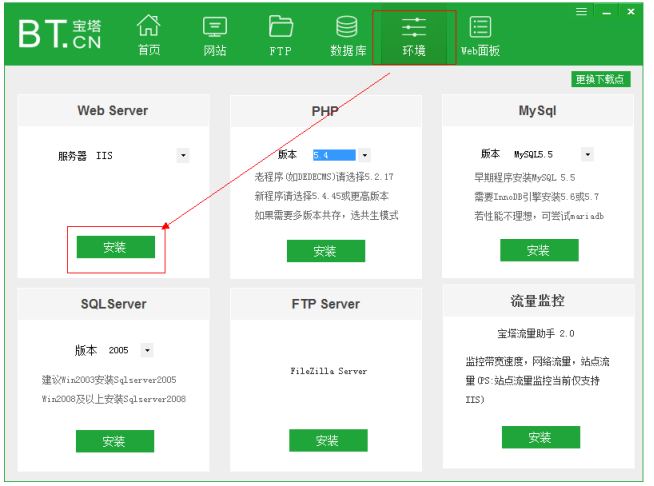Expand the MySql 版本 dropdown arrow
This screenshot has width=654, height=486.
pyautogui.click(x=588, y=154)
